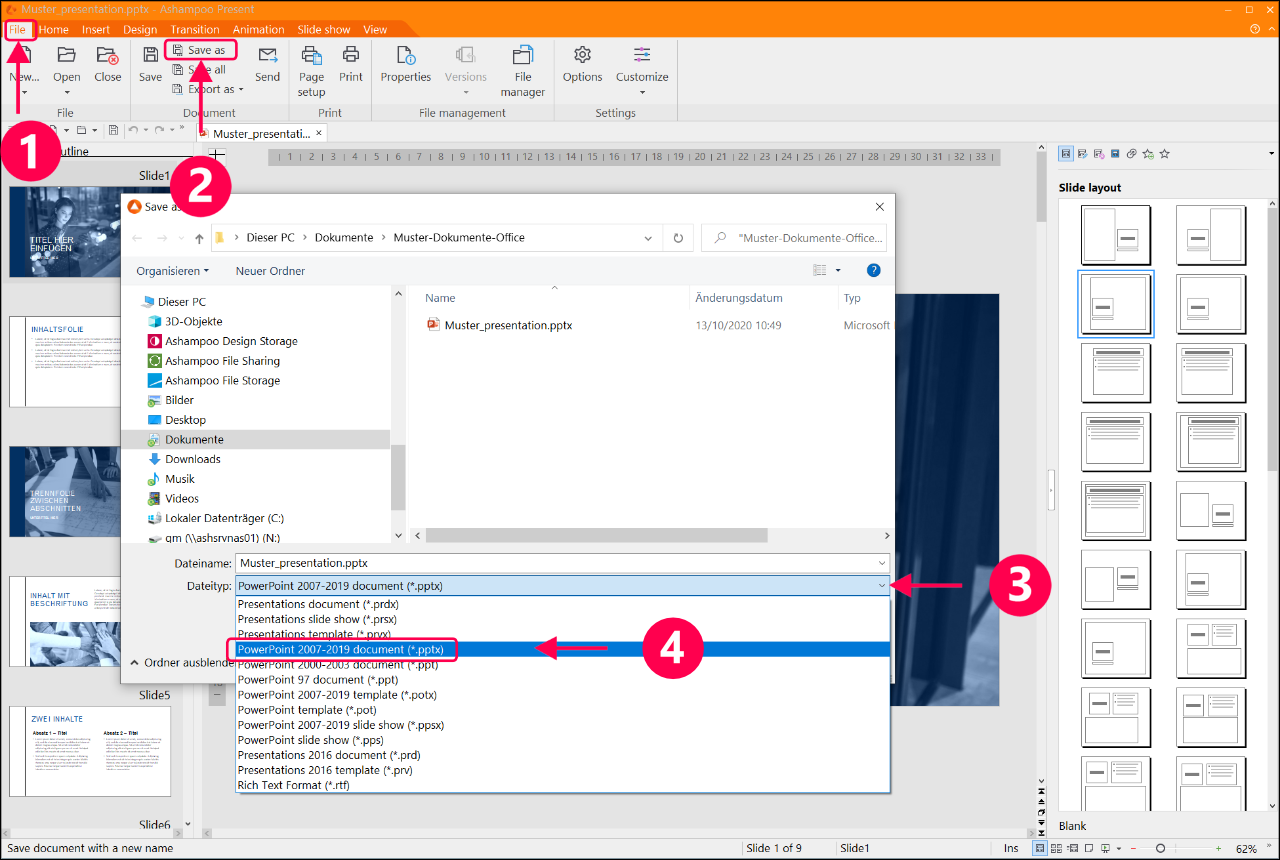Viewport: 1280px width, 860px height.
Task: Open the Animation tab
Action: (258, 29)
